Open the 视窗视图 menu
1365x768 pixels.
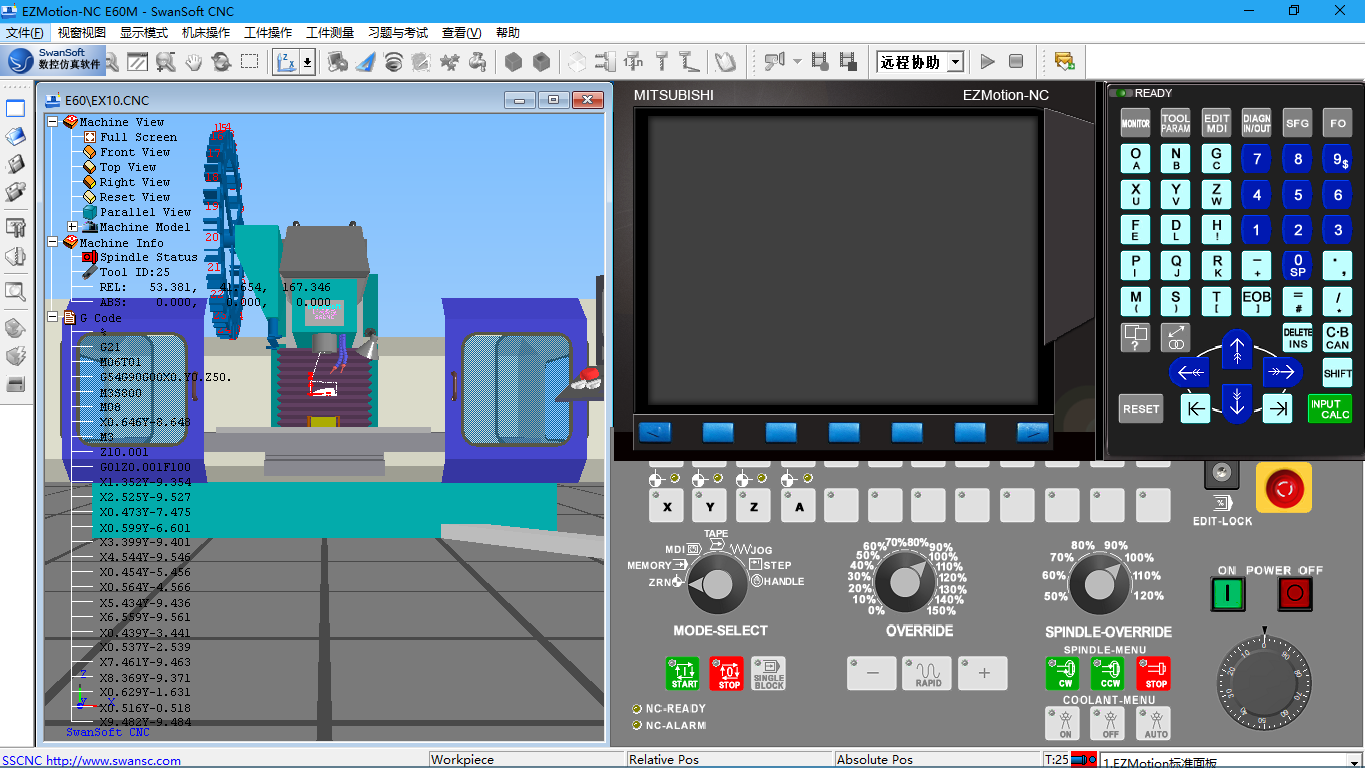point(82,33)
